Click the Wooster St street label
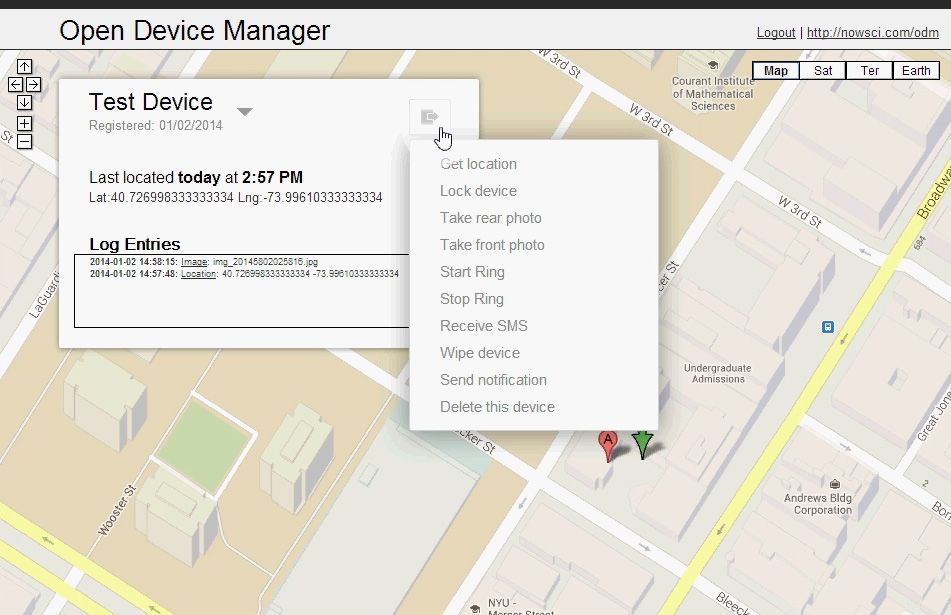 116,511
